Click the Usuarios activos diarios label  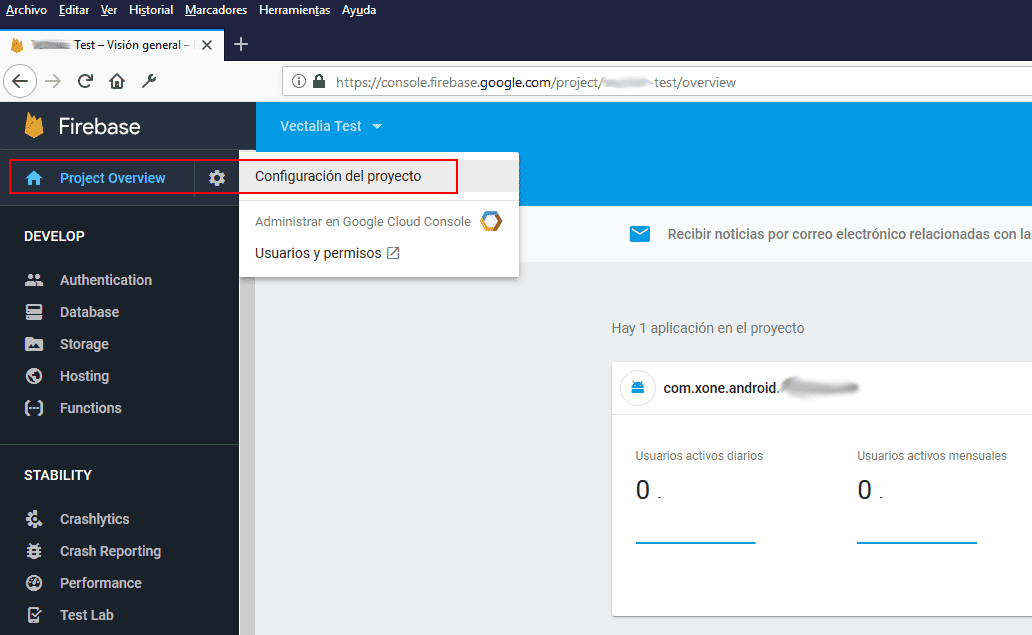click(x=699, y=455)
